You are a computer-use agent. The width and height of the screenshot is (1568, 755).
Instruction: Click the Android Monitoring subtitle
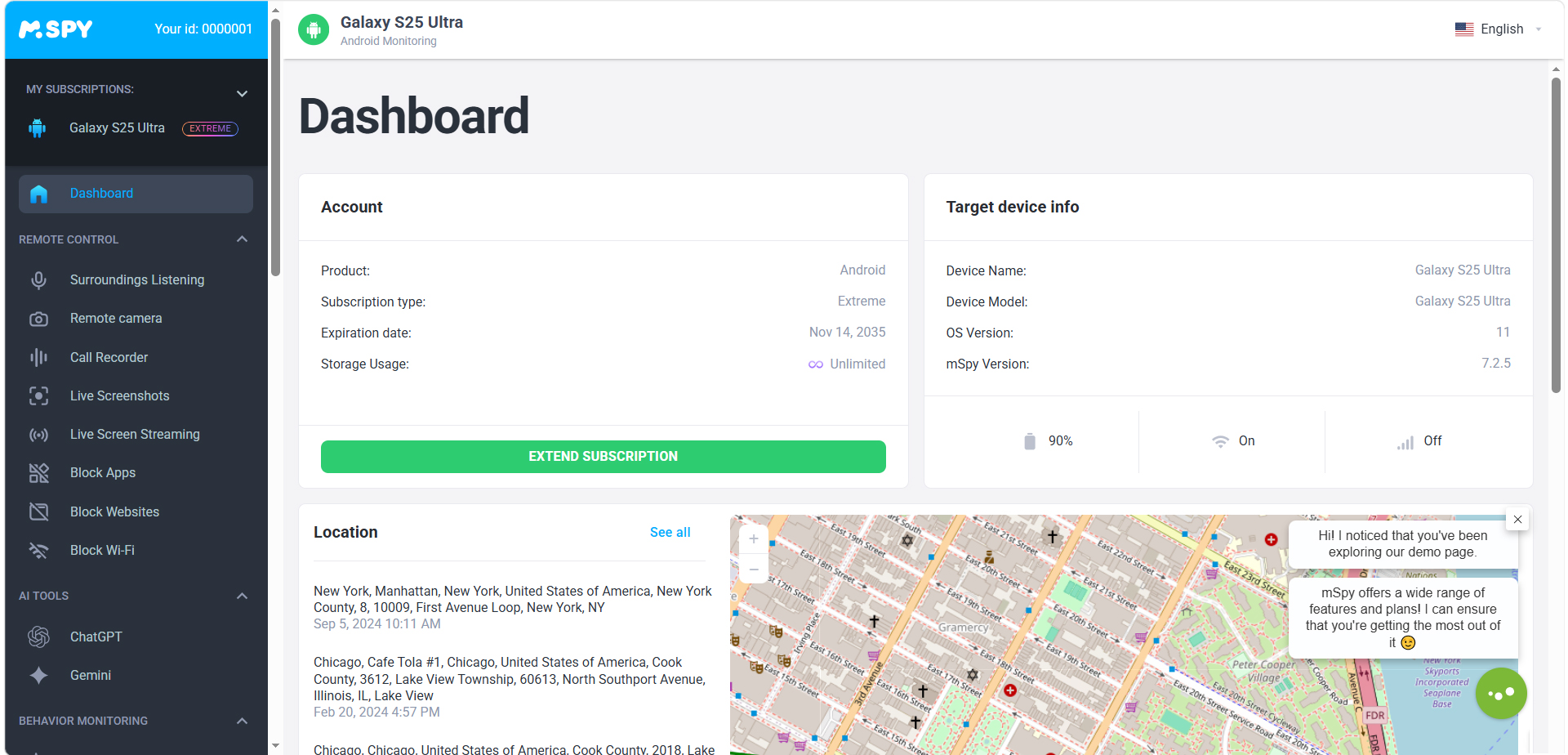coord(389,42)
